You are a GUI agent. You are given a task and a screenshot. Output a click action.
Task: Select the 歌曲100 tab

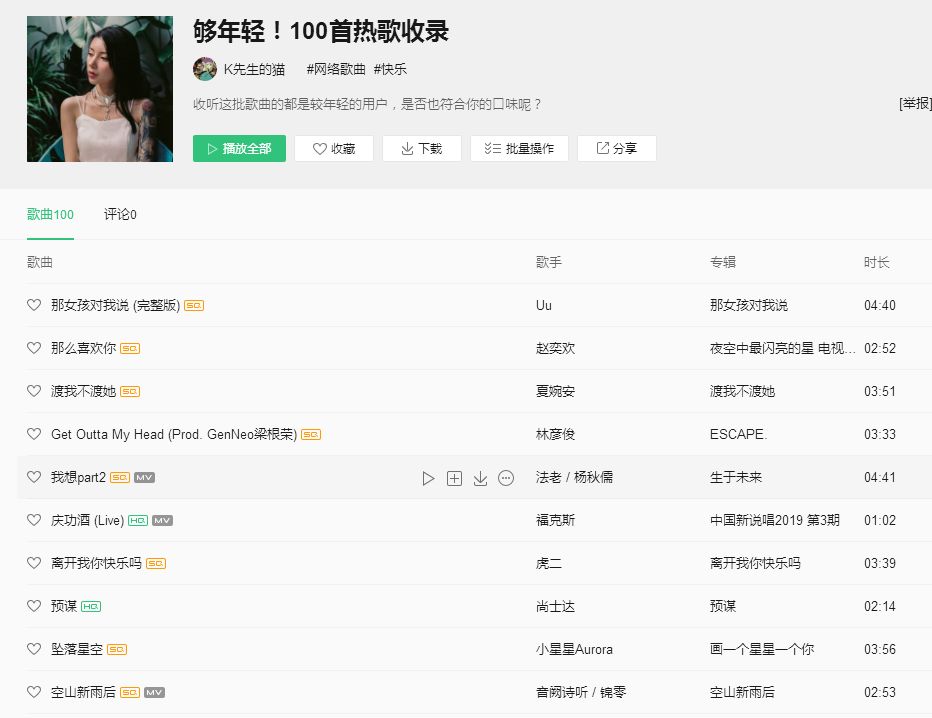tap(51, 215)
